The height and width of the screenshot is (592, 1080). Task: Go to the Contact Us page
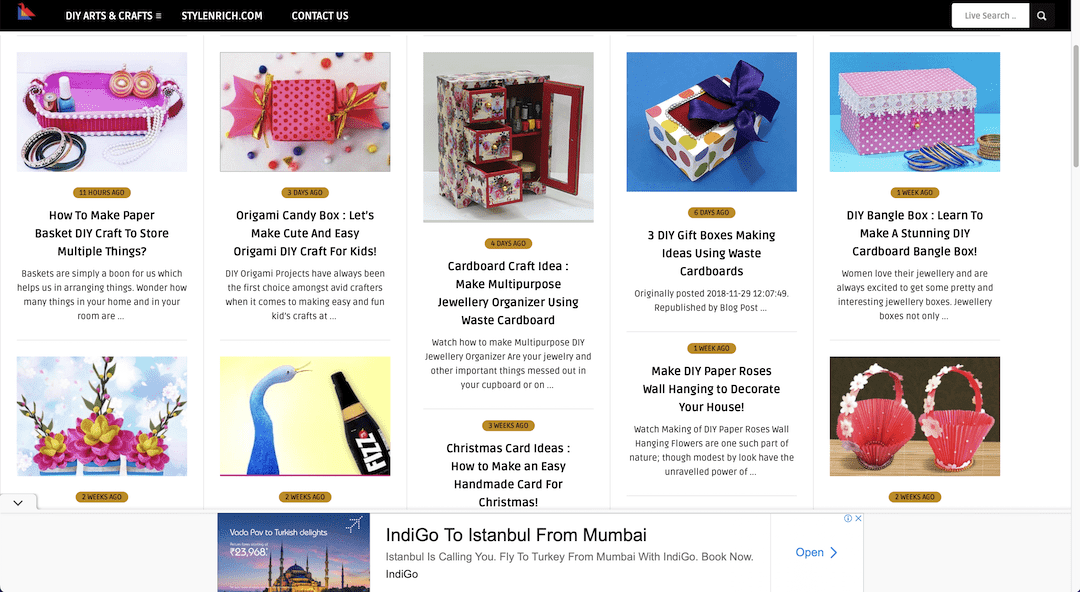click(320, 15)
